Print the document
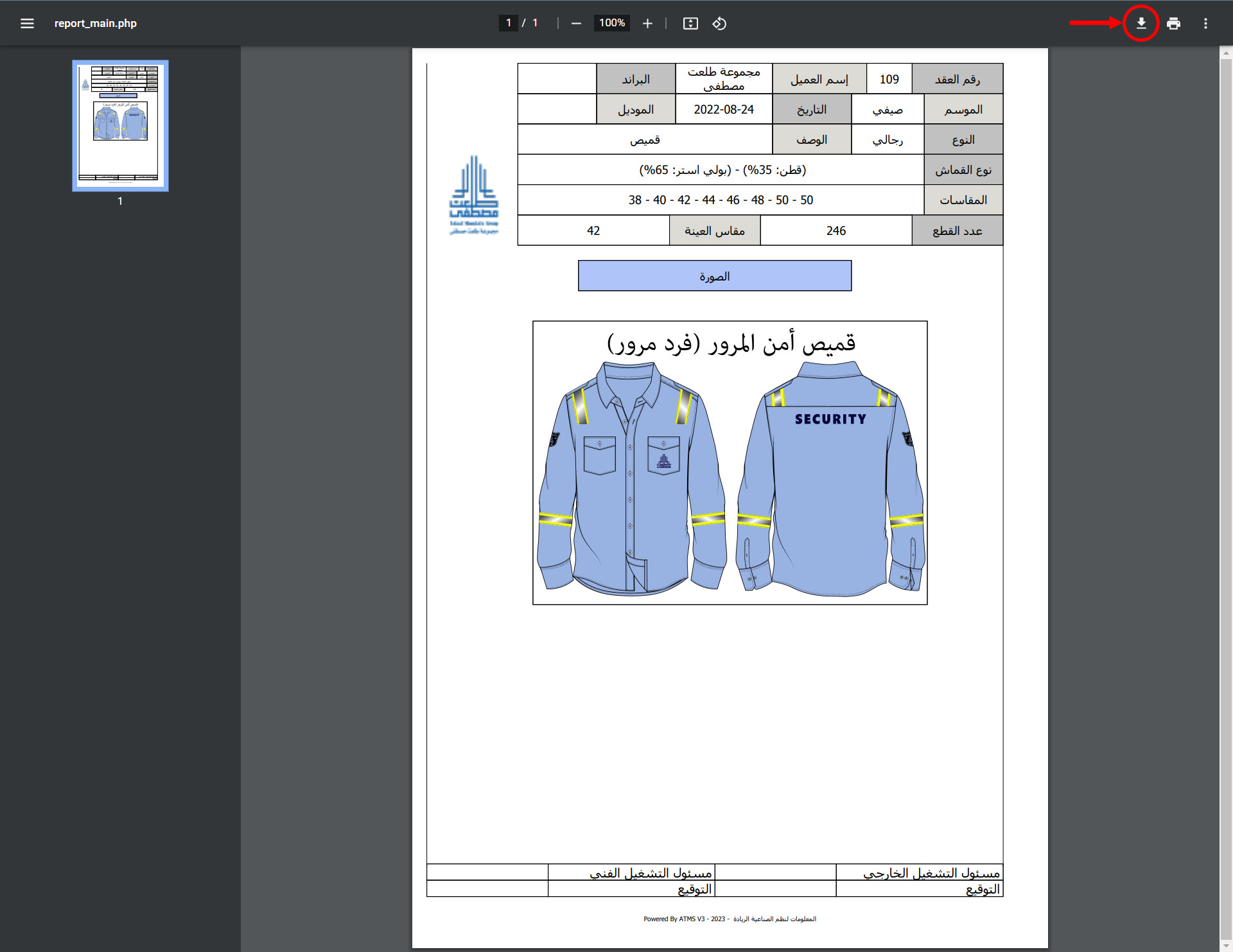The height and width of the screenshot is (952, 1233). point(1173,23)
